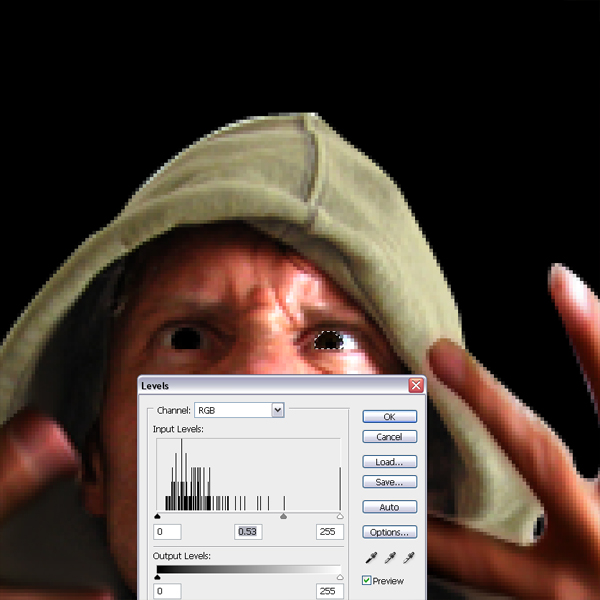Click the input white point slider
Screen dimensions: 600x600
coord(340,517)
